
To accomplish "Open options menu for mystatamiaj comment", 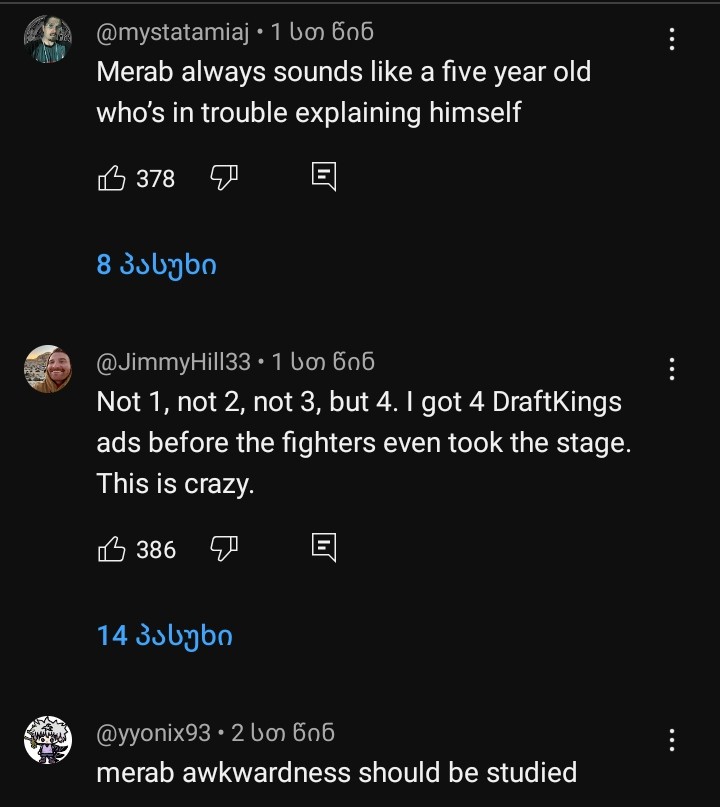I will pos(672,40).
